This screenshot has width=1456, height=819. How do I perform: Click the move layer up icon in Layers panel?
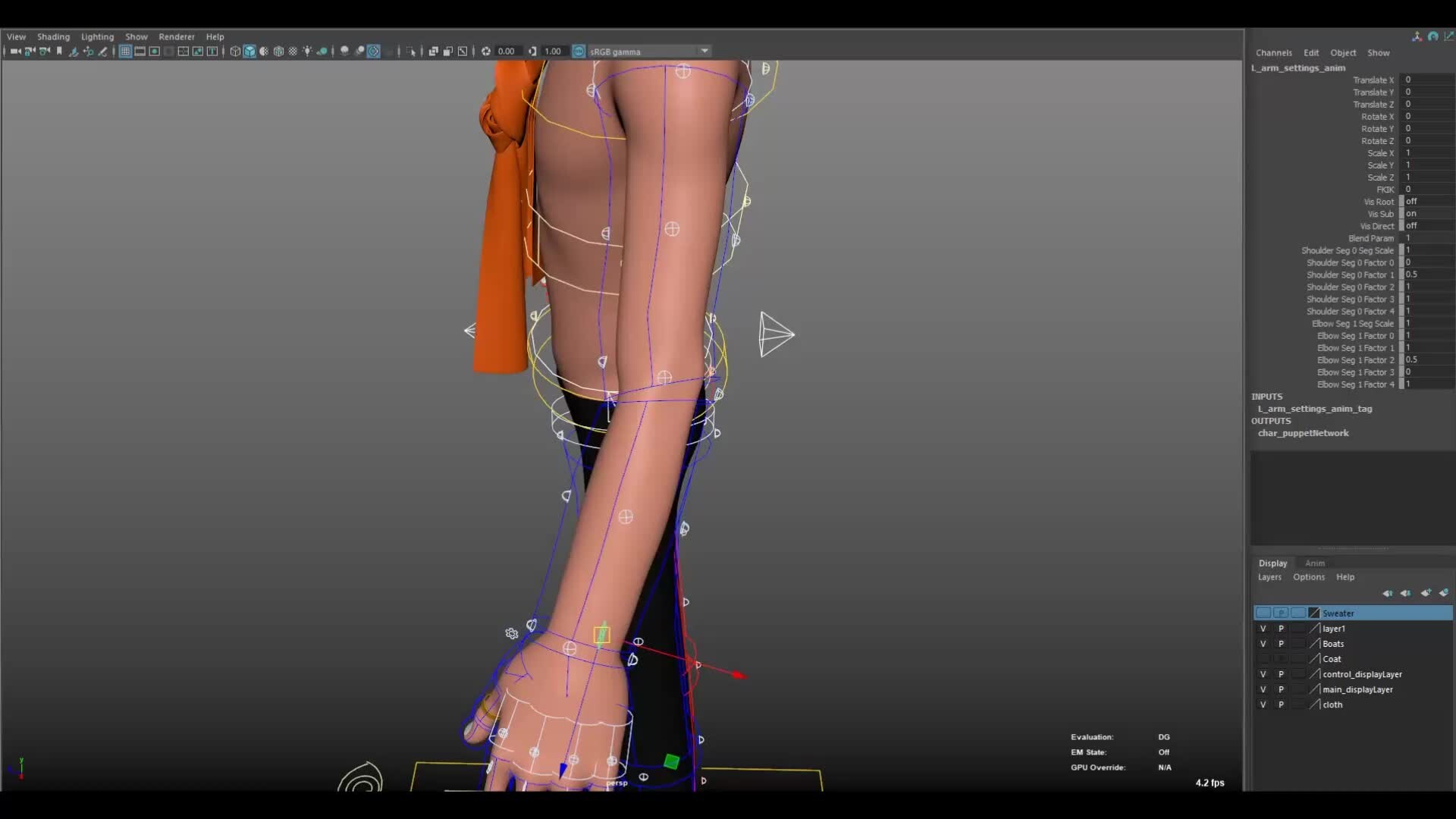click(x=1389, y=594)
